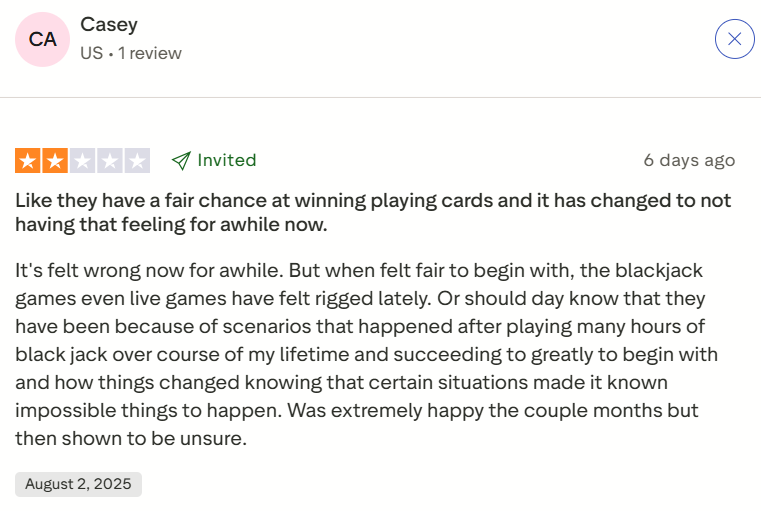Viewport: 761px width, 511px height.
Task: Select the fourth gray star
Action: (x=110, y=160)
